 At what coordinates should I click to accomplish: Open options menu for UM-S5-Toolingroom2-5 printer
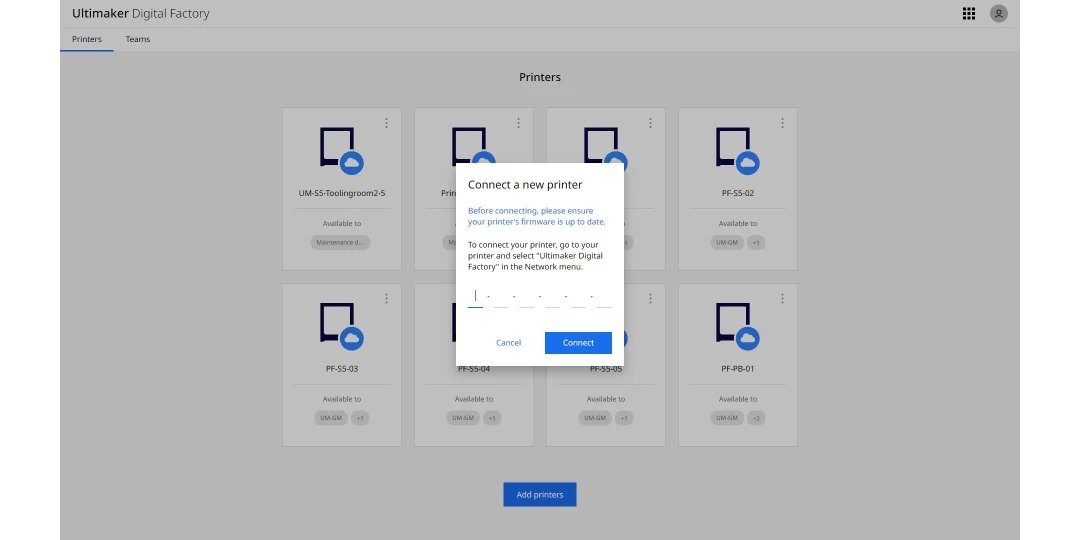pyautogui.click(x=386, y=123)
